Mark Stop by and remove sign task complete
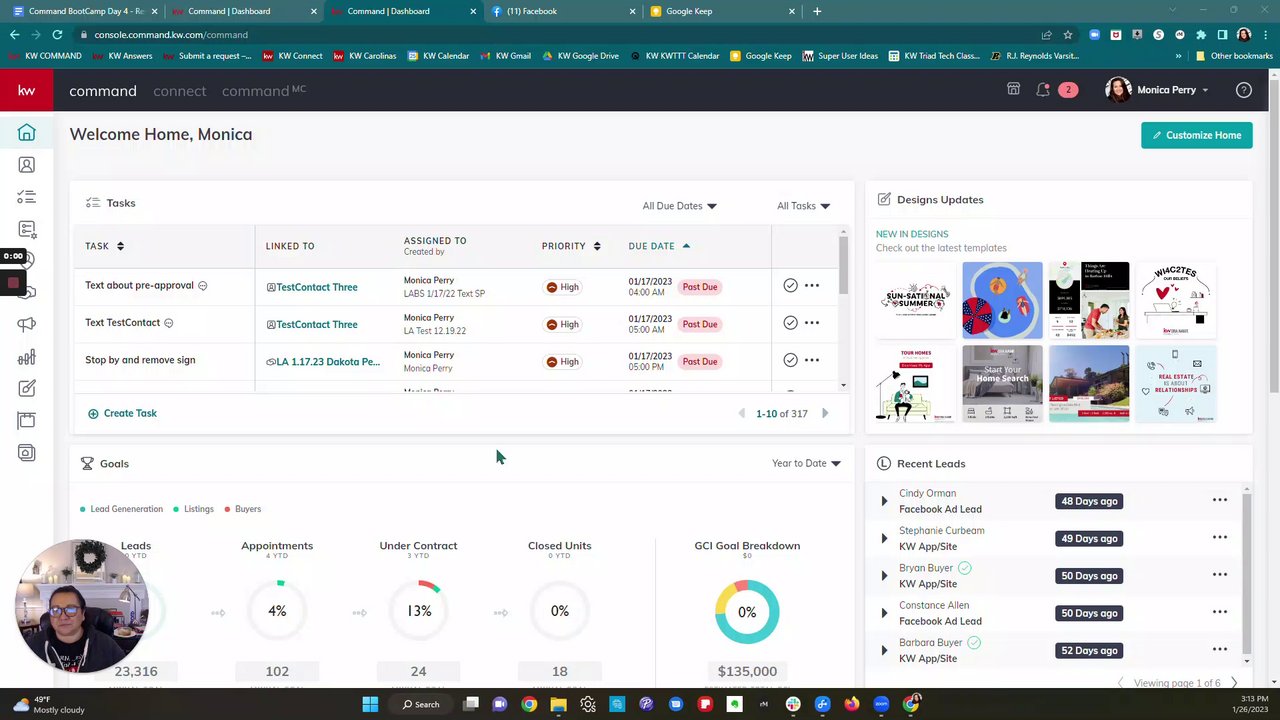This screenshot has height=720, width=1280. click(x=790, y=360)
